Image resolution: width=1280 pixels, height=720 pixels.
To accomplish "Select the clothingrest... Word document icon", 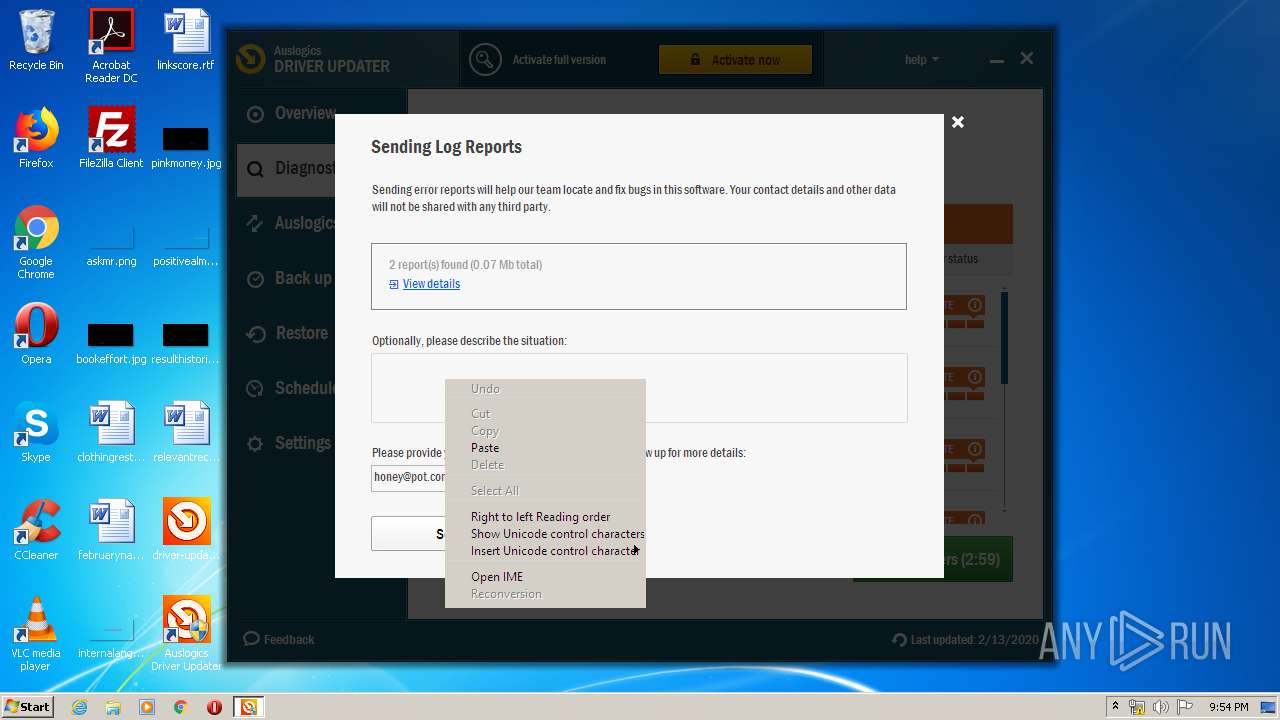I will coord(111,432).
